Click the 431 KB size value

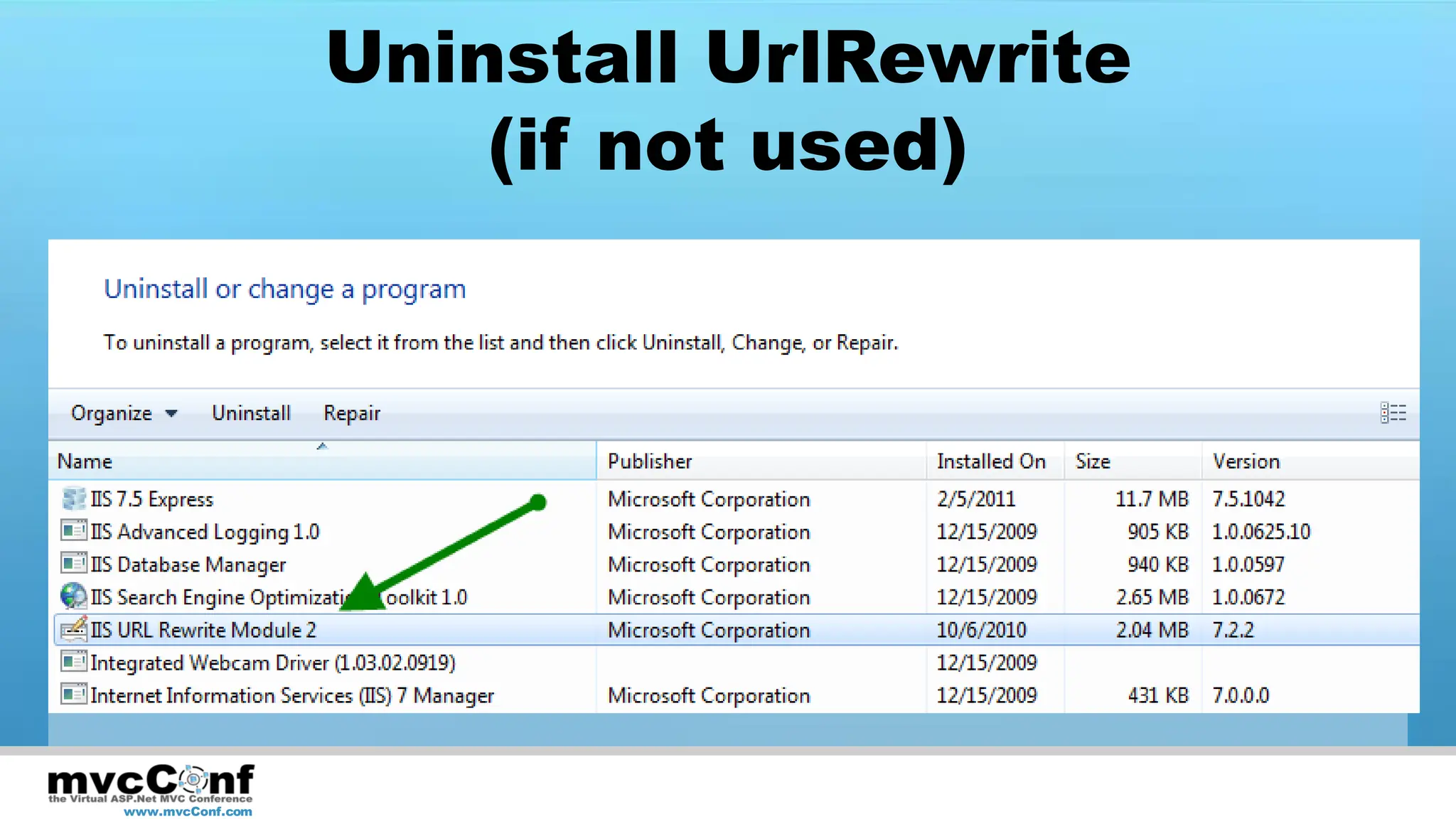(x=1158, y=695)
